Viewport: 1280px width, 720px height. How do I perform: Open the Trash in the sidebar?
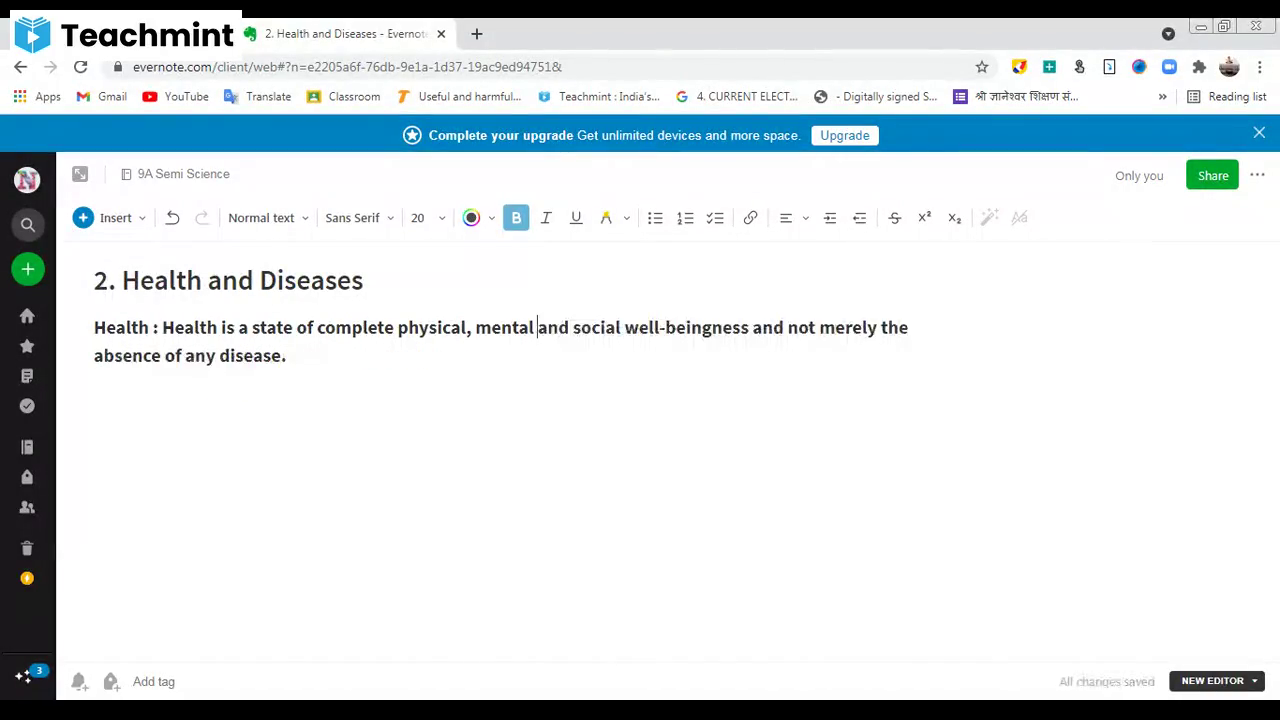27,547
